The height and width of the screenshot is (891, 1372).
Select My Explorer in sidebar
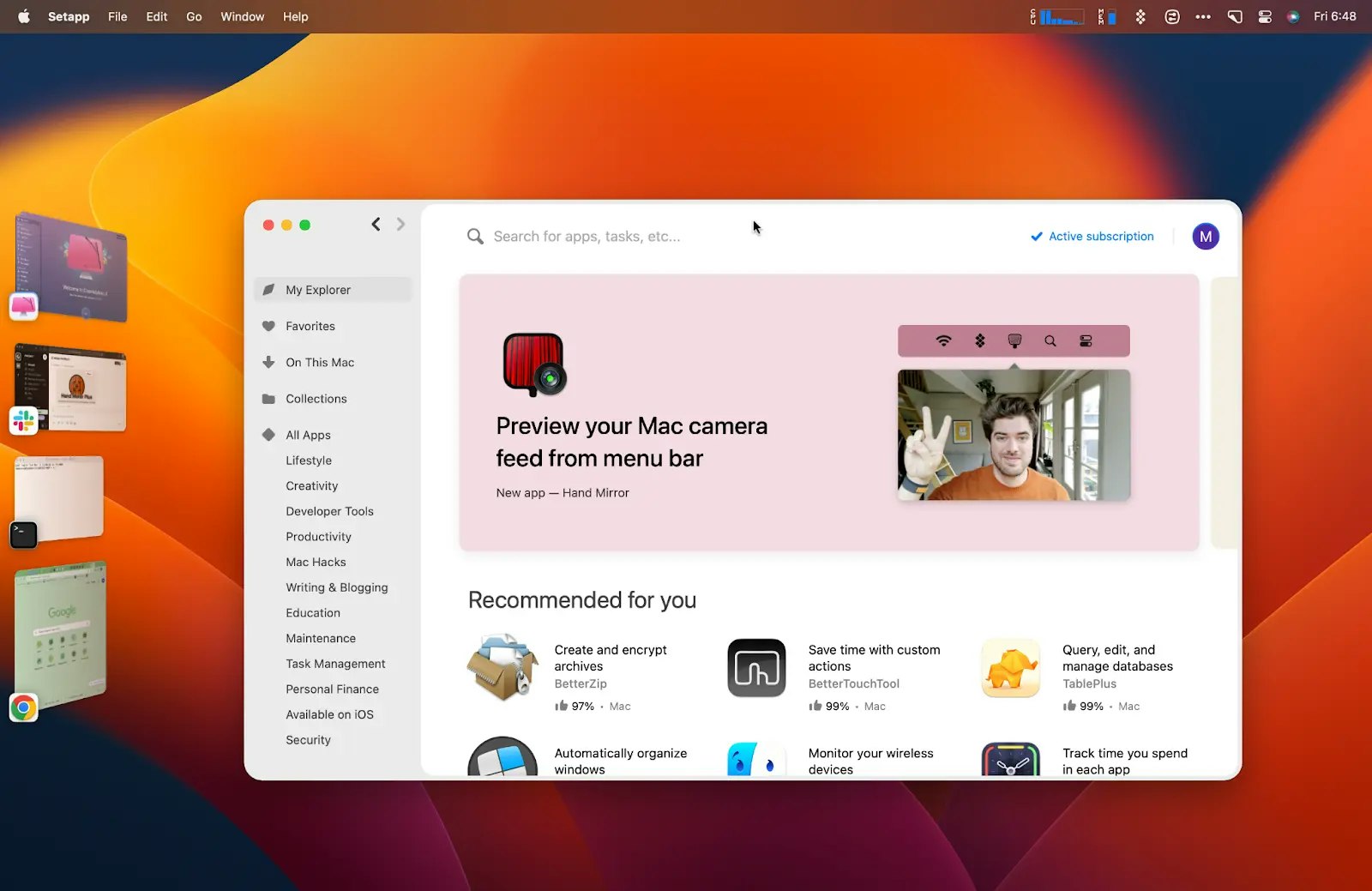[333, 290]
